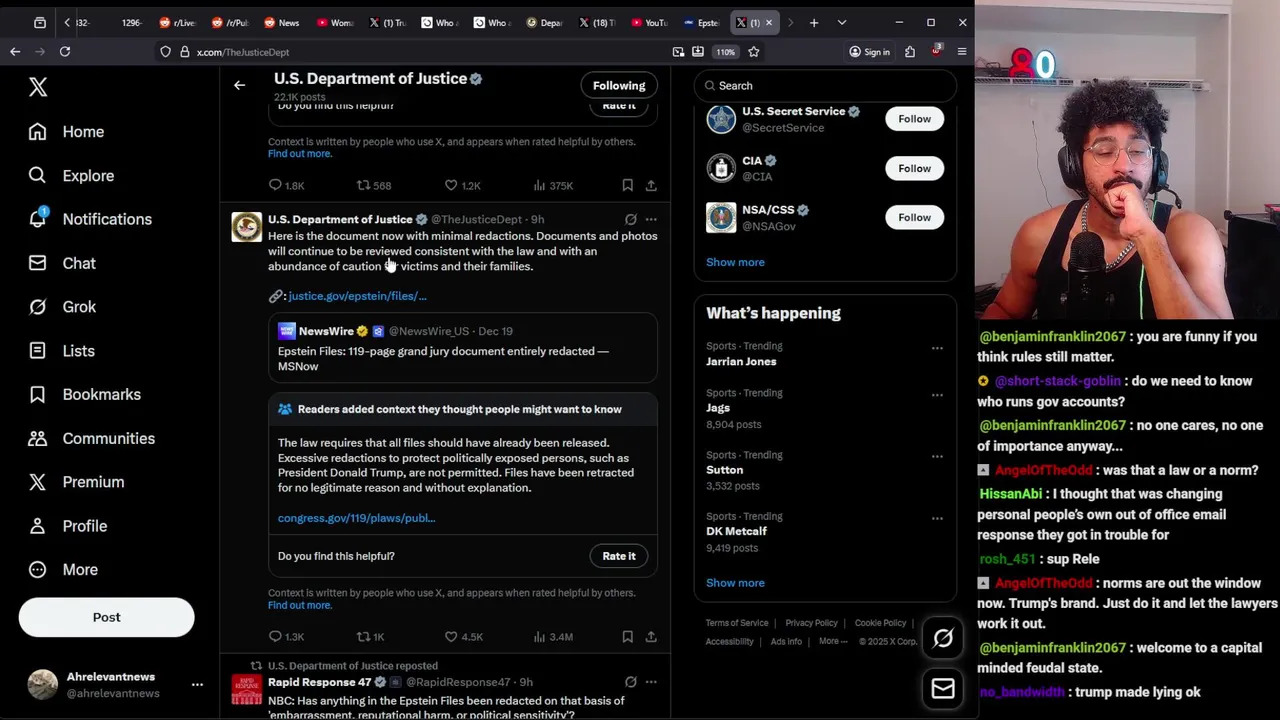Open the browser extensions icon
1280x720 pixels.
pyautogui.click(x=910, y=51)
